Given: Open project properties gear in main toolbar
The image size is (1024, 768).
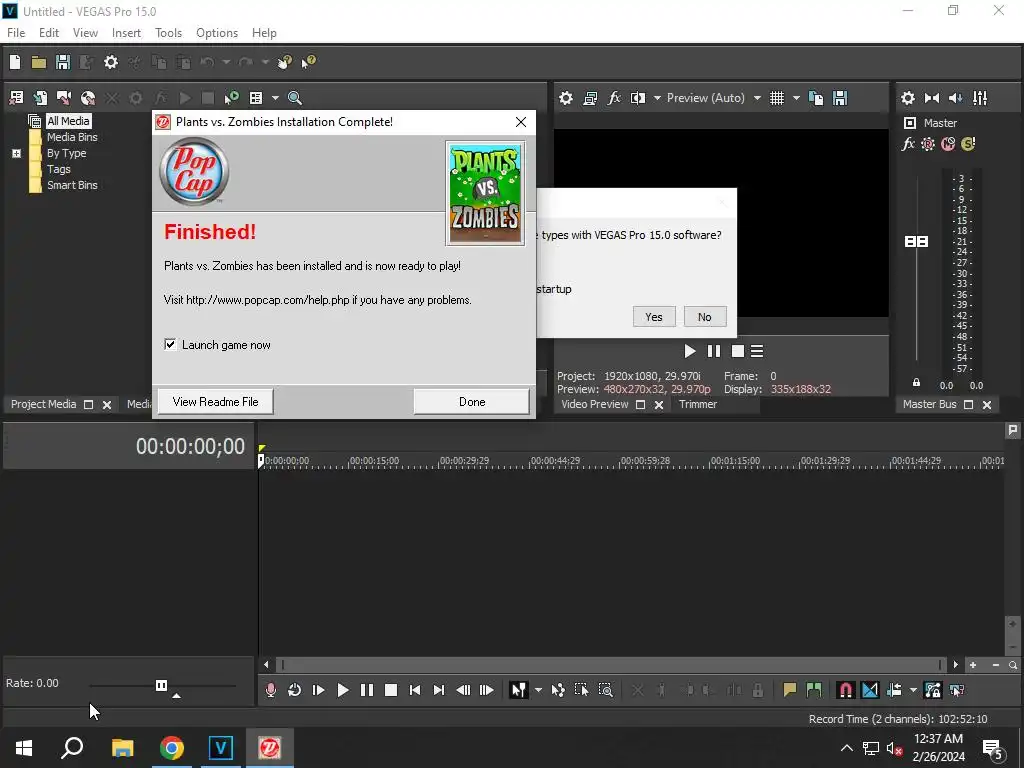Looking at the screenshot, I should [x=111, y=62].
